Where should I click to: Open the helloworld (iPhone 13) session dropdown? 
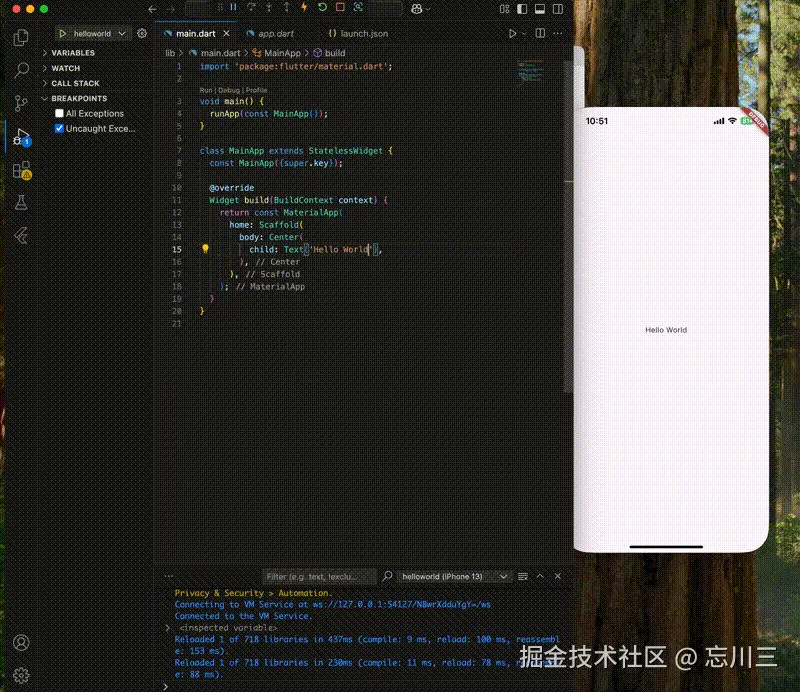coord(454,577)
